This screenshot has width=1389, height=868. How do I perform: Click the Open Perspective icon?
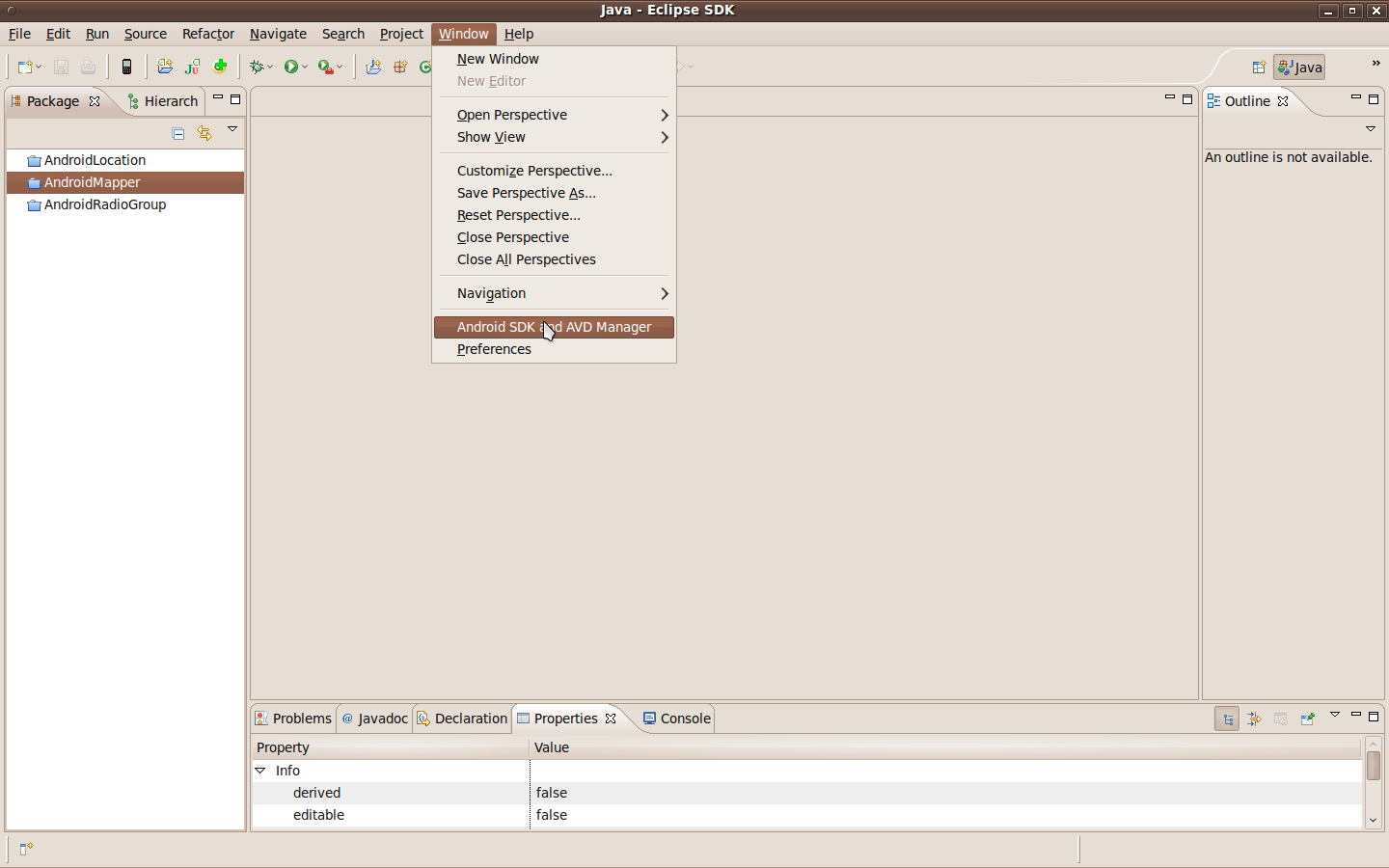pyautogui.click(x=1259, y=68)
